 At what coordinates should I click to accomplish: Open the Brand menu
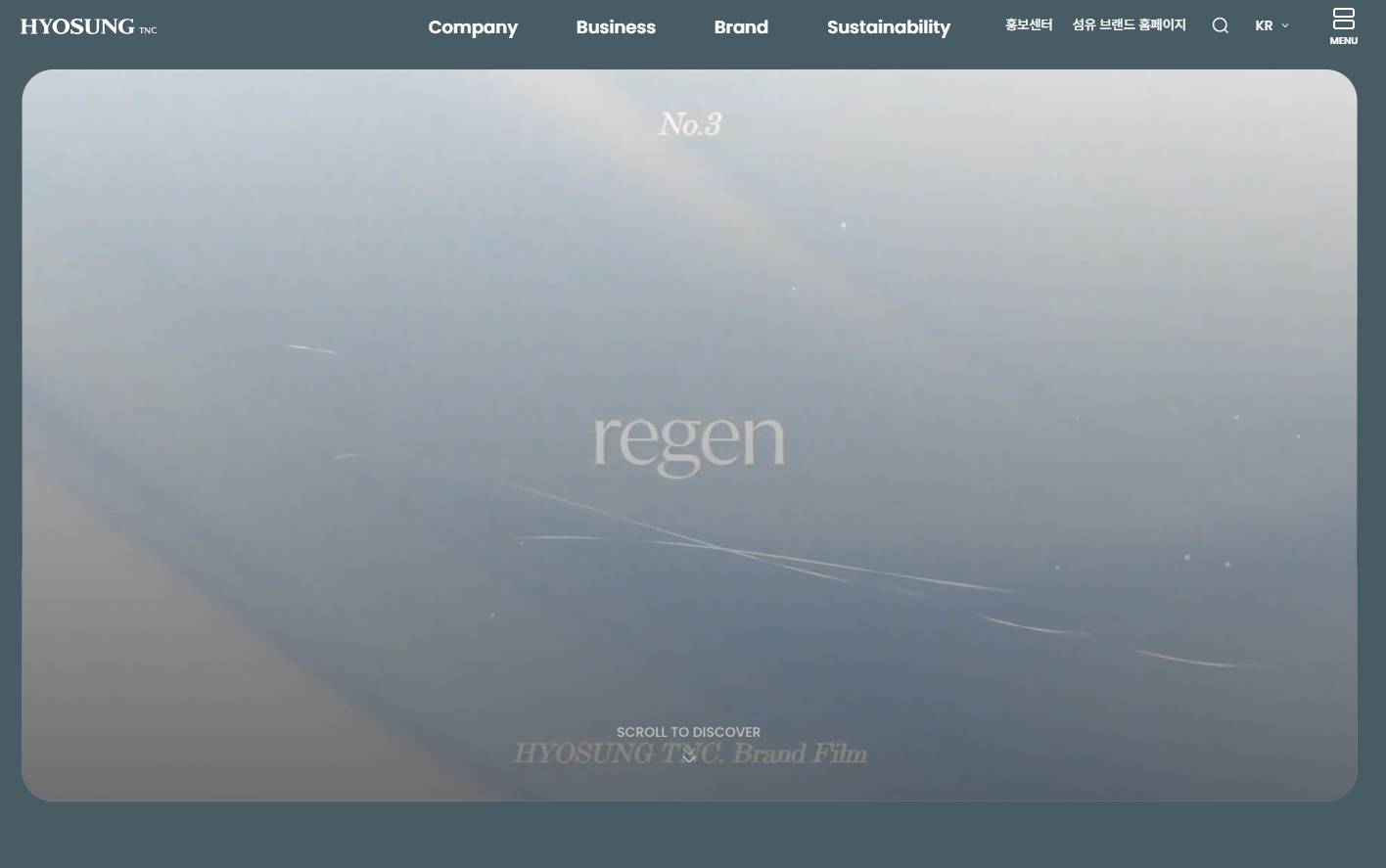point(741,27)
